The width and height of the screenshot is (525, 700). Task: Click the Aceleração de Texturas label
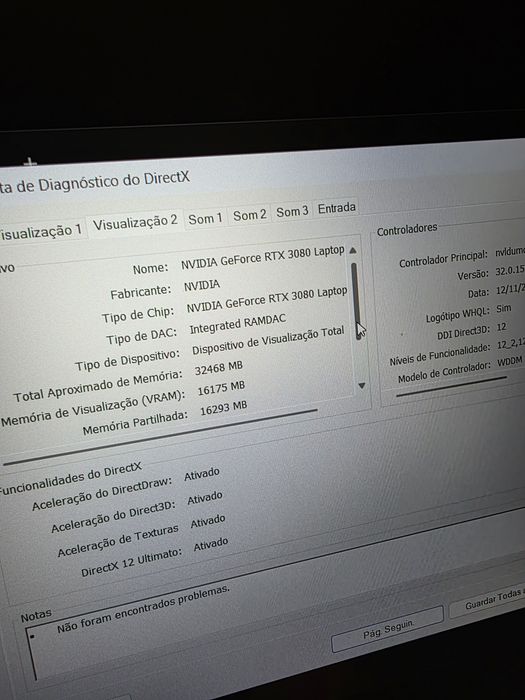point(118,541)
